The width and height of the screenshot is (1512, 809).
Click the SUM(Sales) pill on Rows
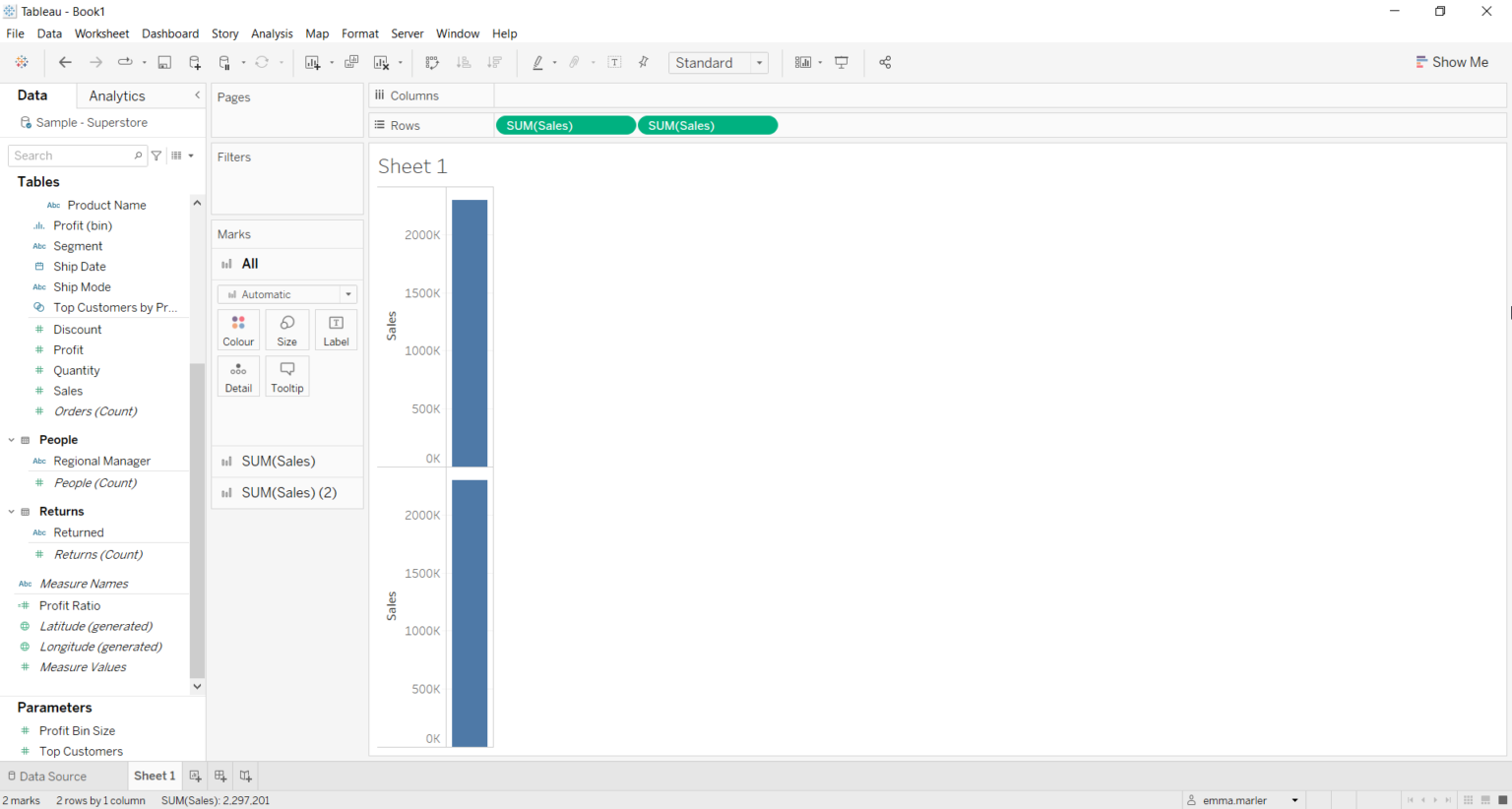565,125
